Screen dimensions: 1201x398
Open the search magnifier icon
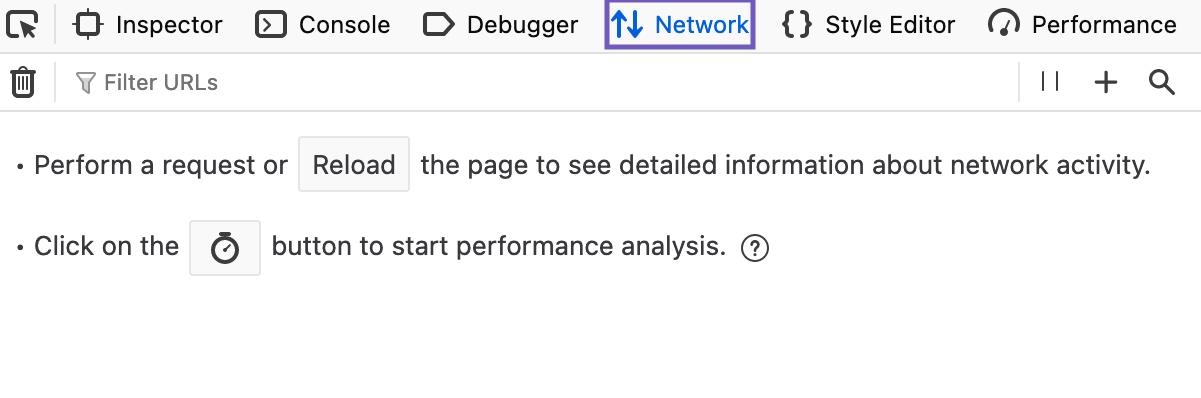(1161, 82)
